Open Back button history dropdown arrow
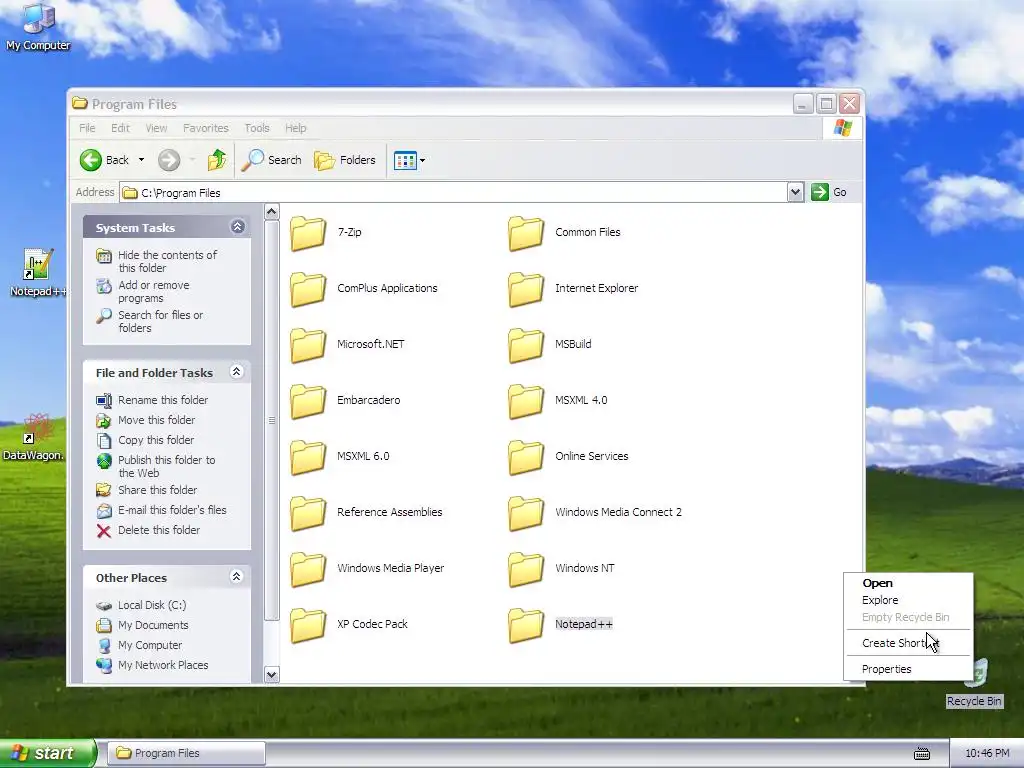The width and height of the screenshot is (1024, 768). (x=141, y=160)
